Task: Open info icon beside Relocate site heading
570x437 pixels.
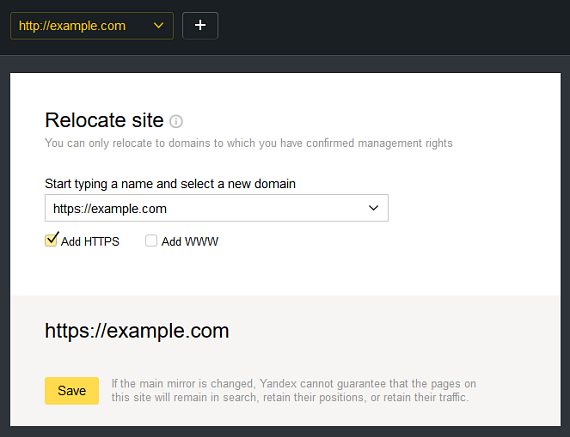Action: coord(176,121)
